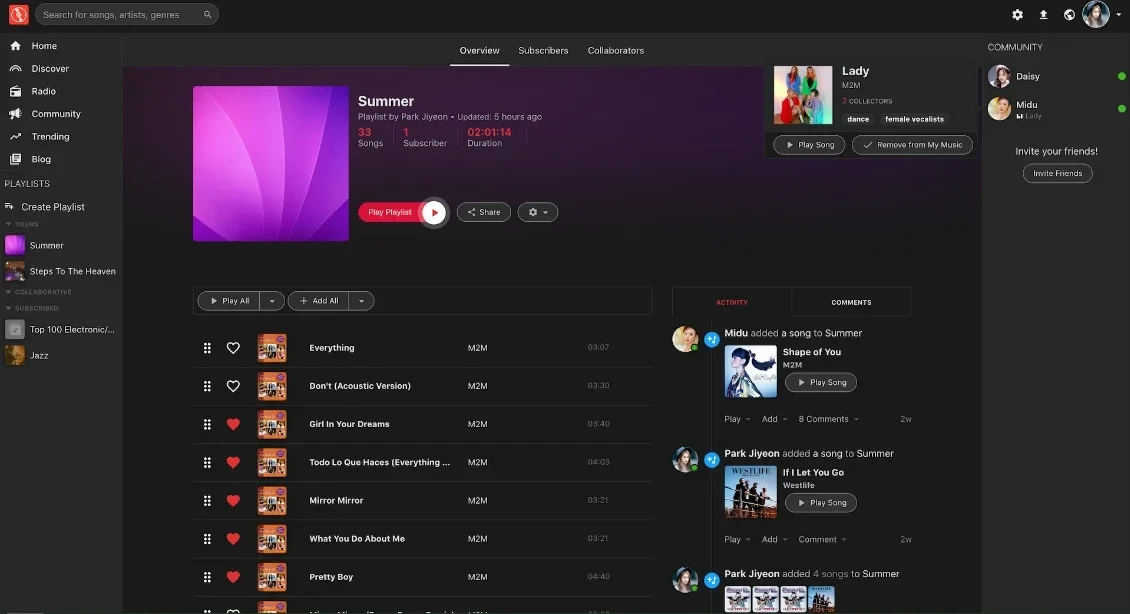Viewport: 1130px width, 614px height.
Task: Like Don't (Acoustic Version)
Action: click(233, 386)
